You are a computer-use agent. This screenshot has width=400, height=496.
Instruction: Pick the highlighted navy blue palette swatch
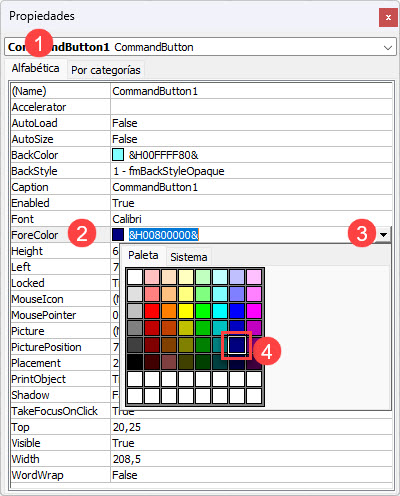237,345
